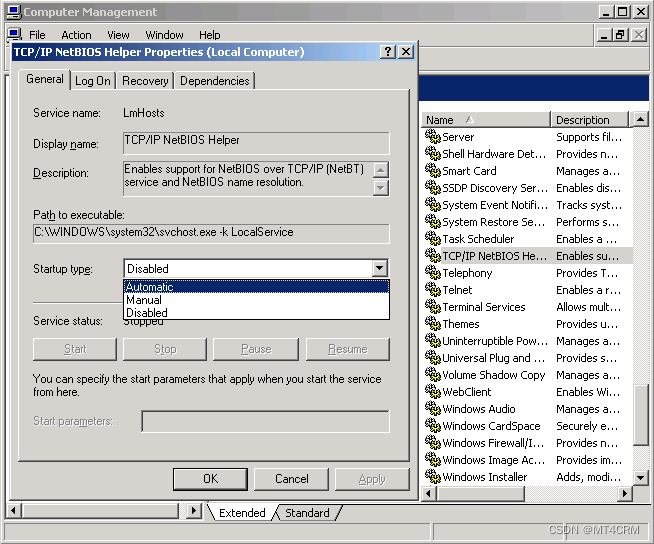Click the Windows Audio gear icon
Image resolution: width=654 pixels, height=544 pixels.
(433, 408)
